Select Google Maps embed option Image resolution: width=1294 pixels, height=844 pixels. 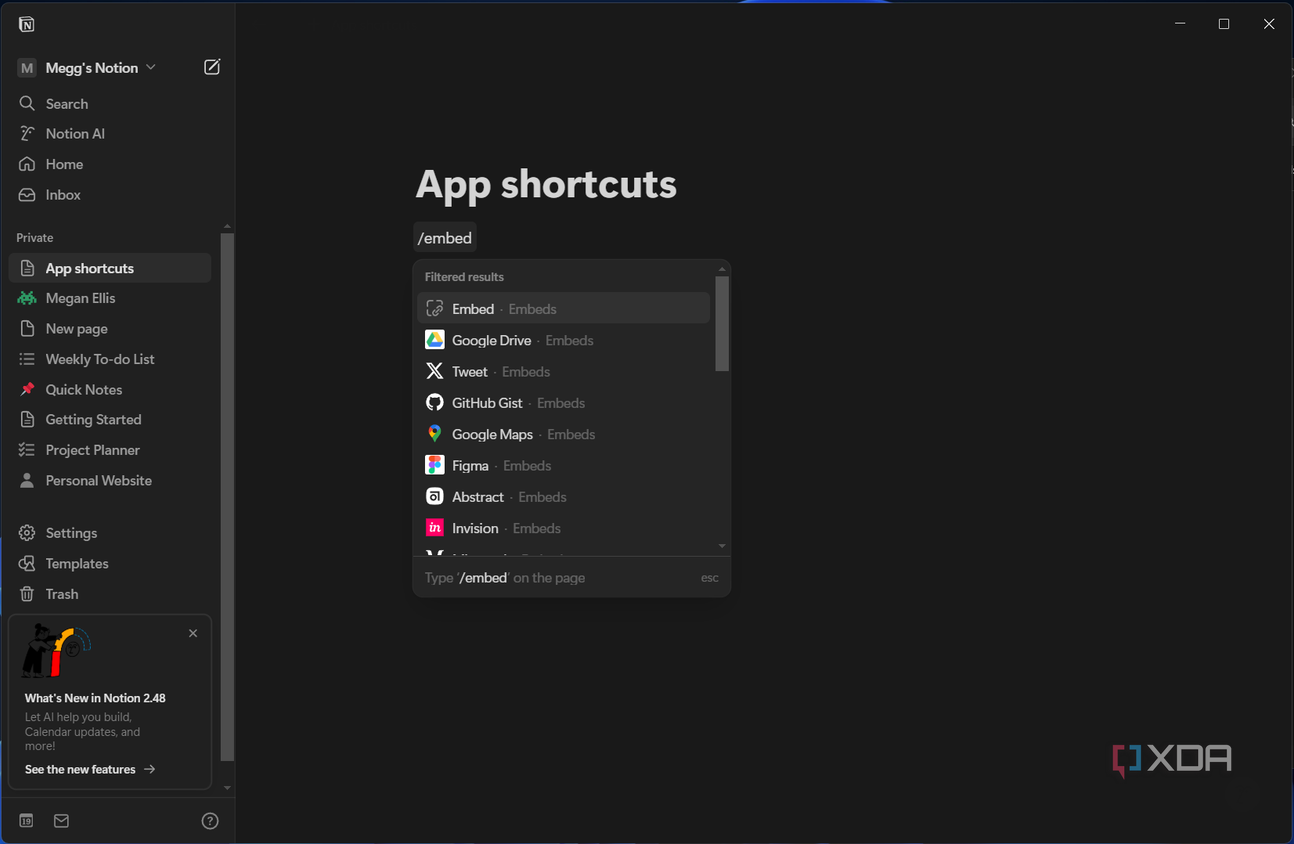tap(563, 434)
